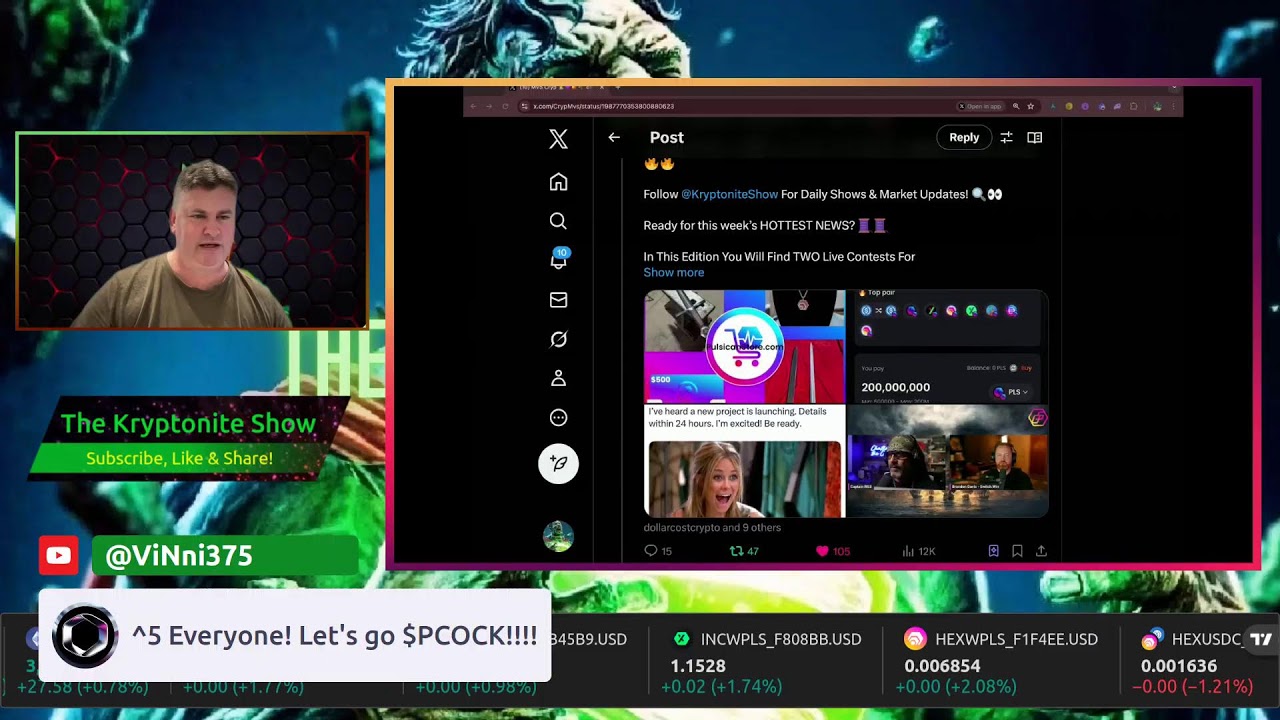Click the Show more link
The width and height of the screenshot is (1280, 720).
[674, 272]
